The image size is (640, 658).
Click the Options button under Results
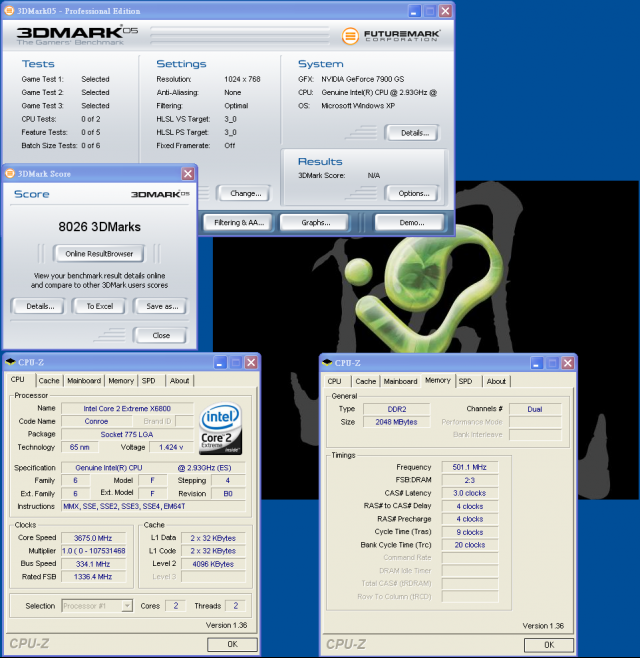click(412, 193)
